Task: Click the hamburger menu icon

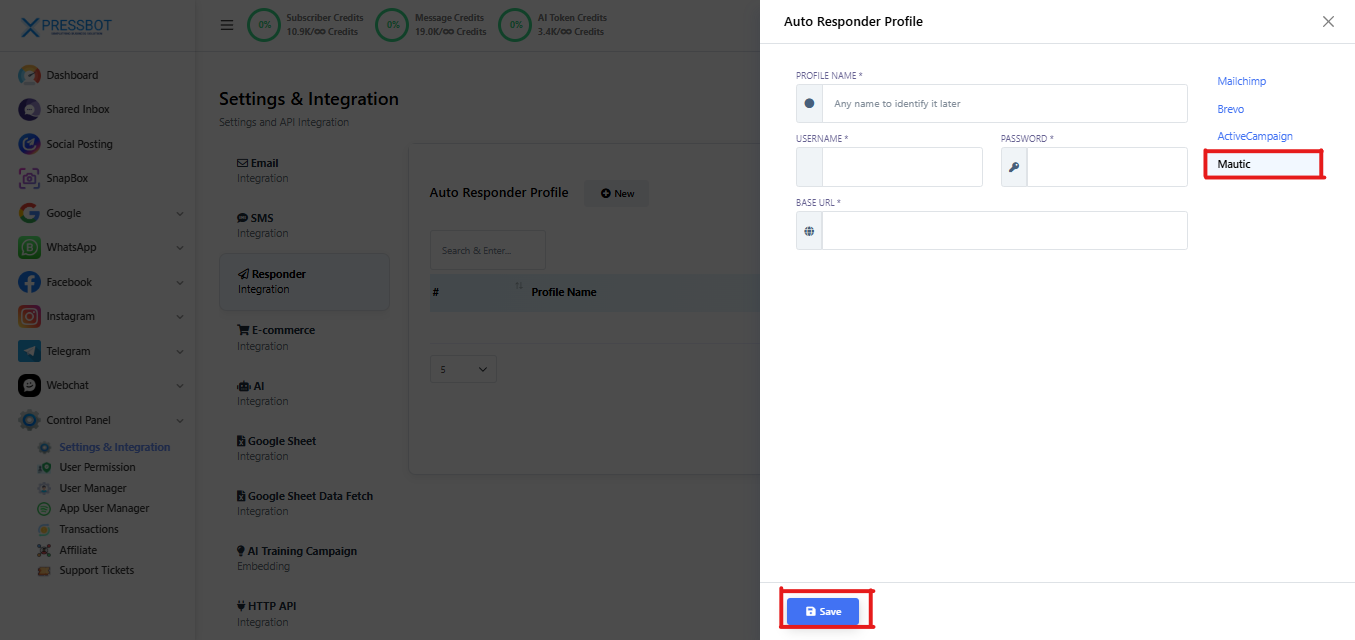Action: (x=227, y=25)
